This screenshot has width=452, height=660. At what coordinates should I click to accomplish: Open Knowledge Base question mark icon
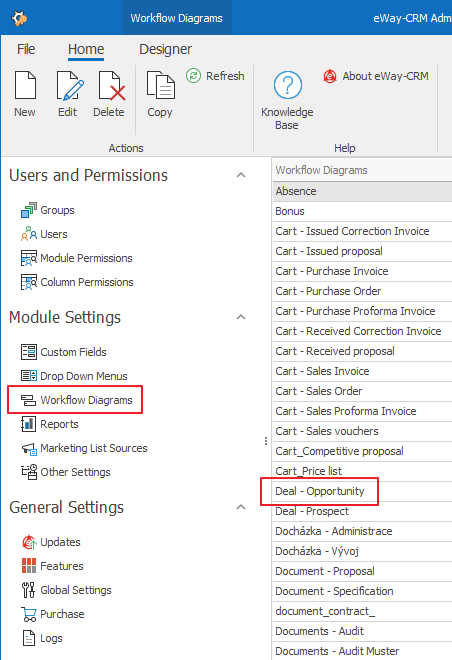tap(287, 85)
